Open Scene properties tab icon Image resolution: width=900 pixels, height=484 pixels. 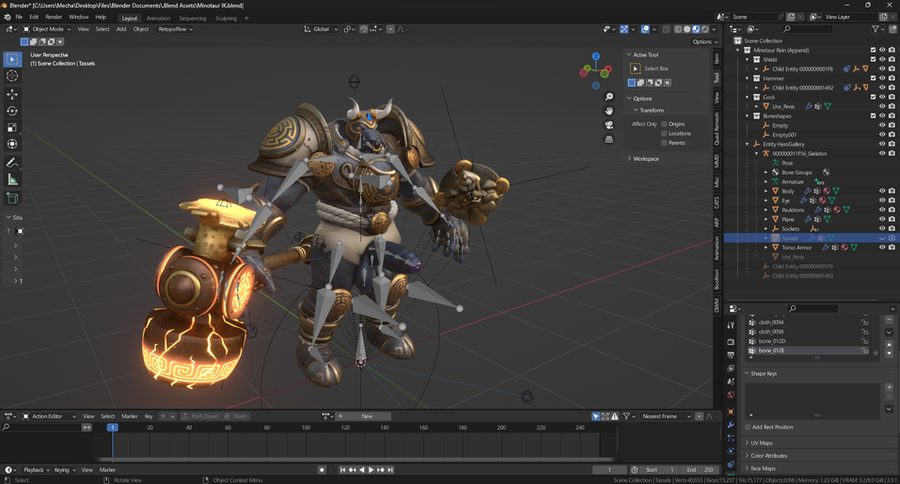(731, 381)
